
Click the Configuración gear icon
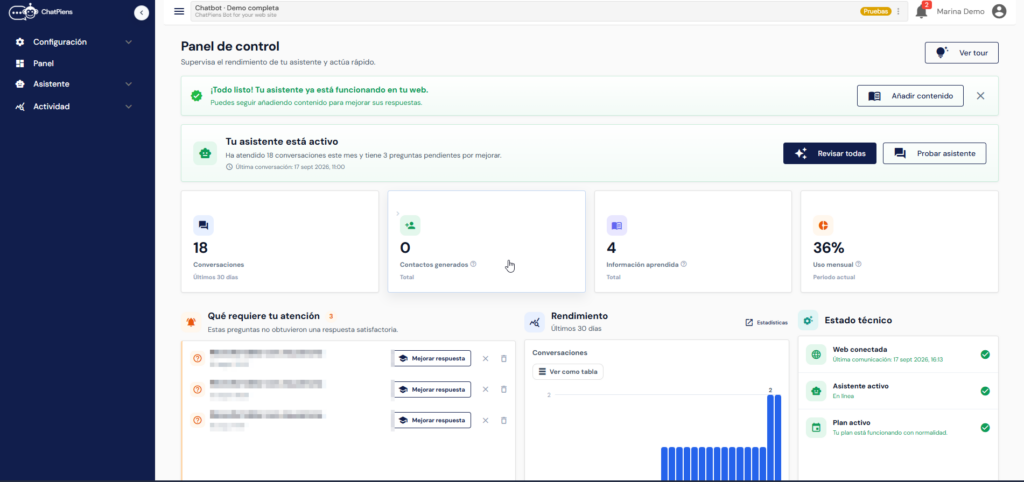(20, 42)
